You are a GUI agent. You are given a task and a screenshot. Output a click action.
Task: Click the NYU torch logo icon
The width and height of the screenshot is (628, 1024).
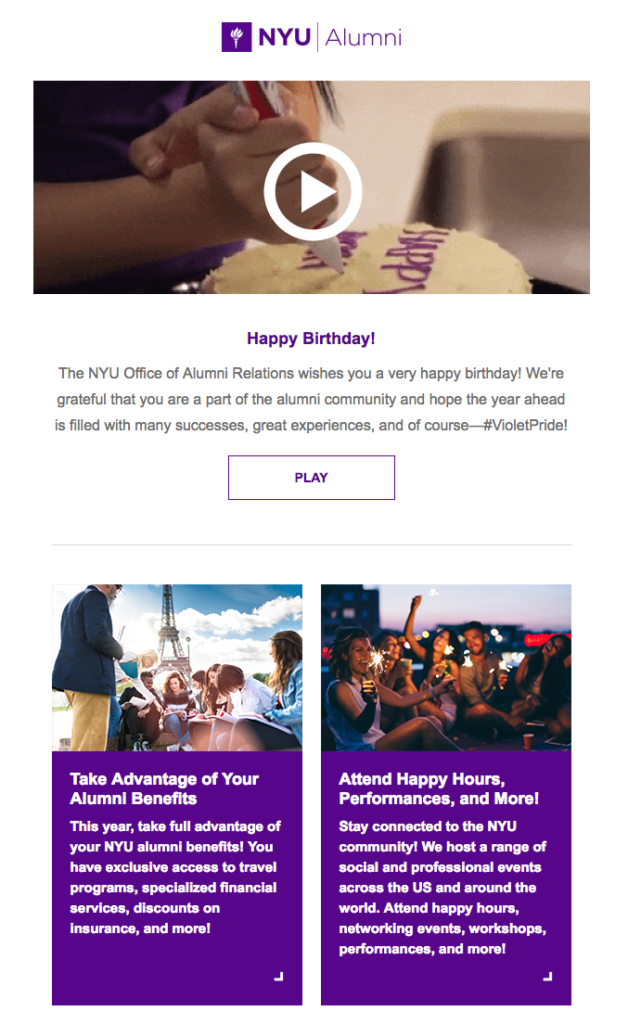point(237,38)
